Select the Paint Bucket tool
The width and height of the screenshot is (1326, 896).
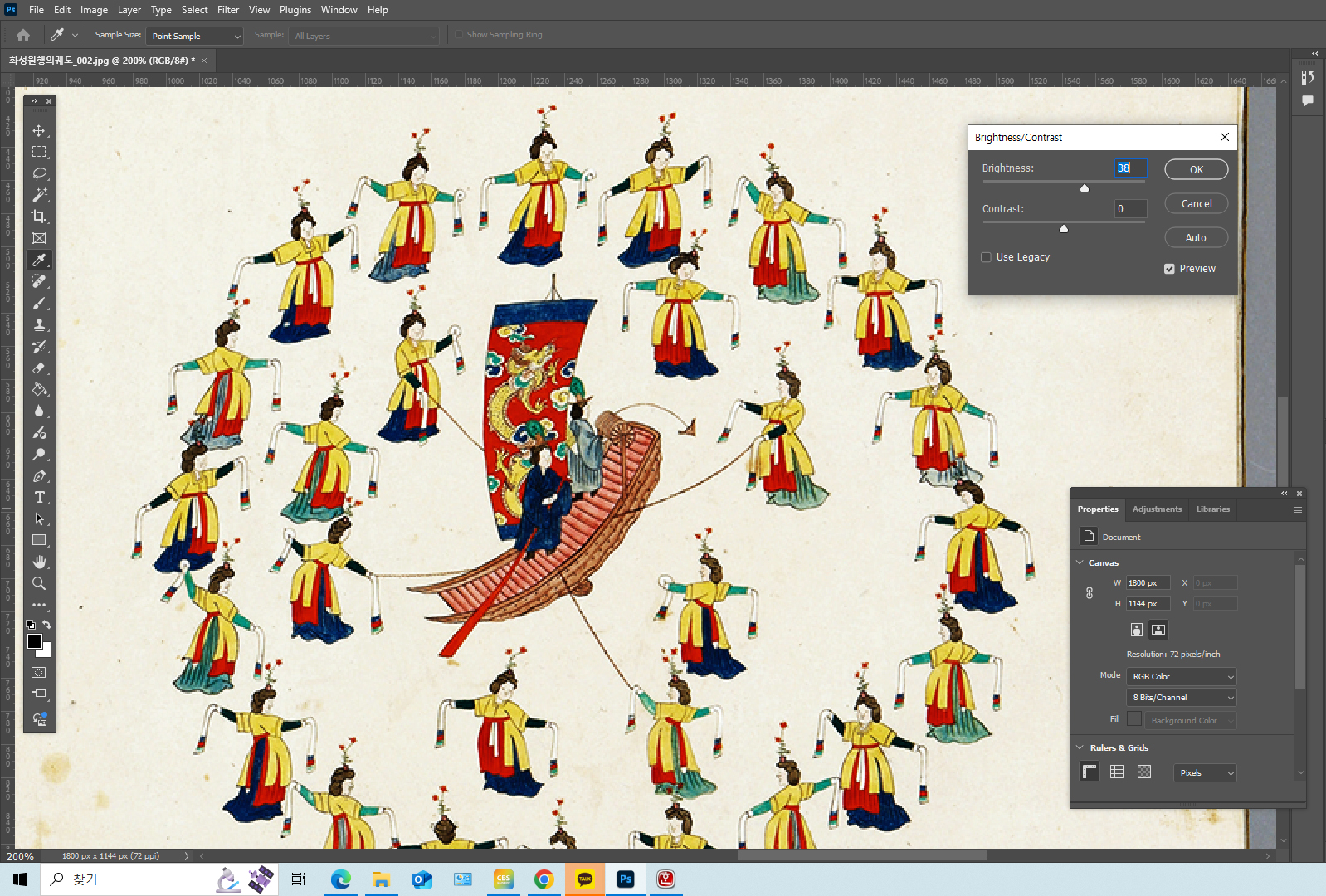click(x=39, y=389)
